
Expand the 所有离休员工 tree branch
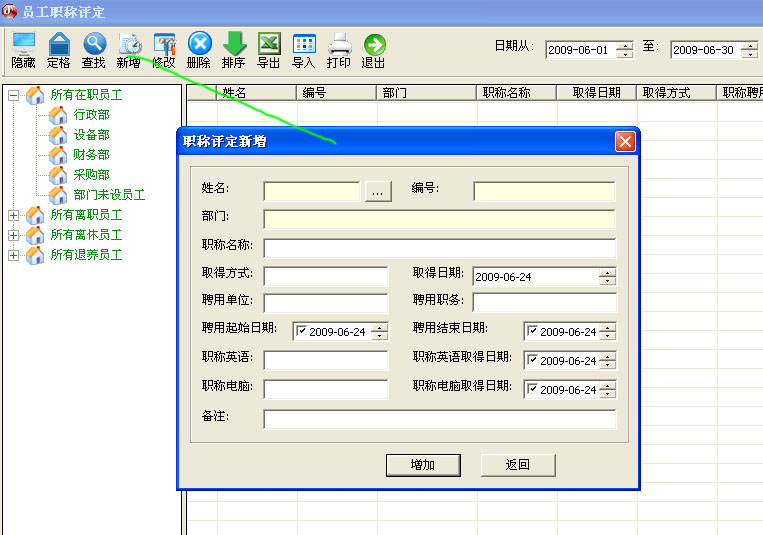14,235
